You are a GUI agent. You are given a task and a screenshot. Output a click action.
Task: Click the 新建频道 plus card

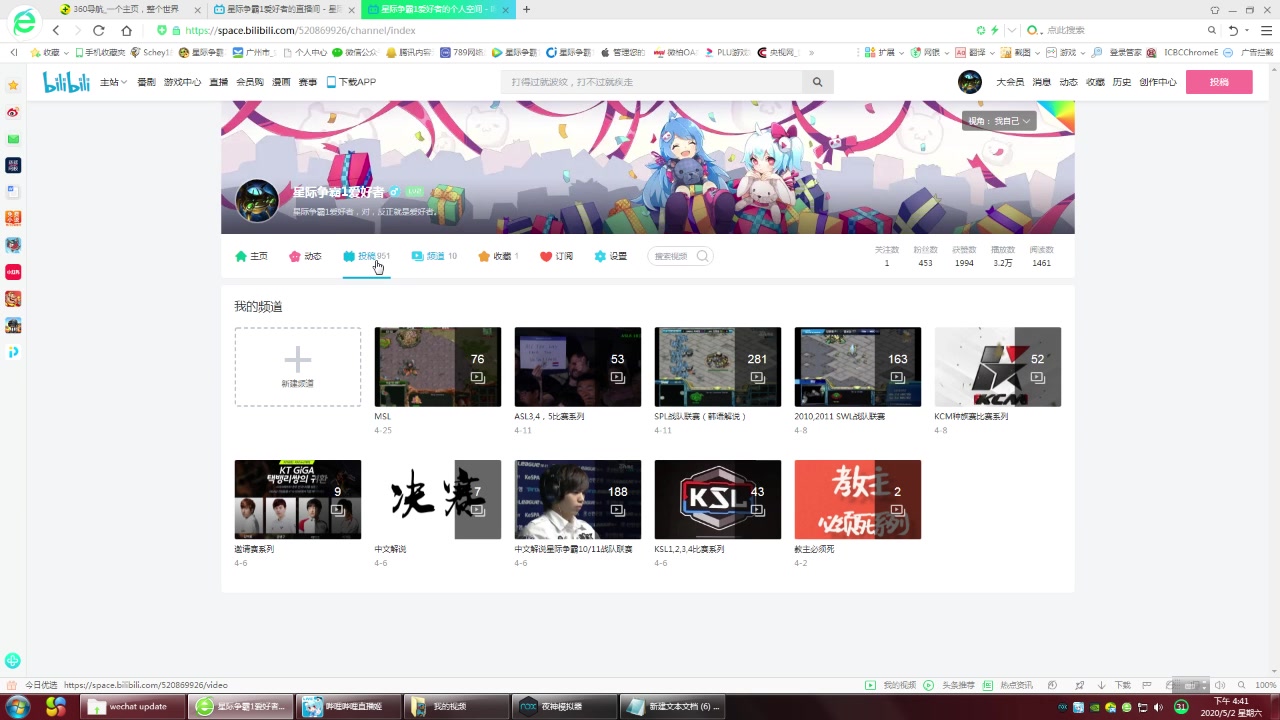[298, 367]
